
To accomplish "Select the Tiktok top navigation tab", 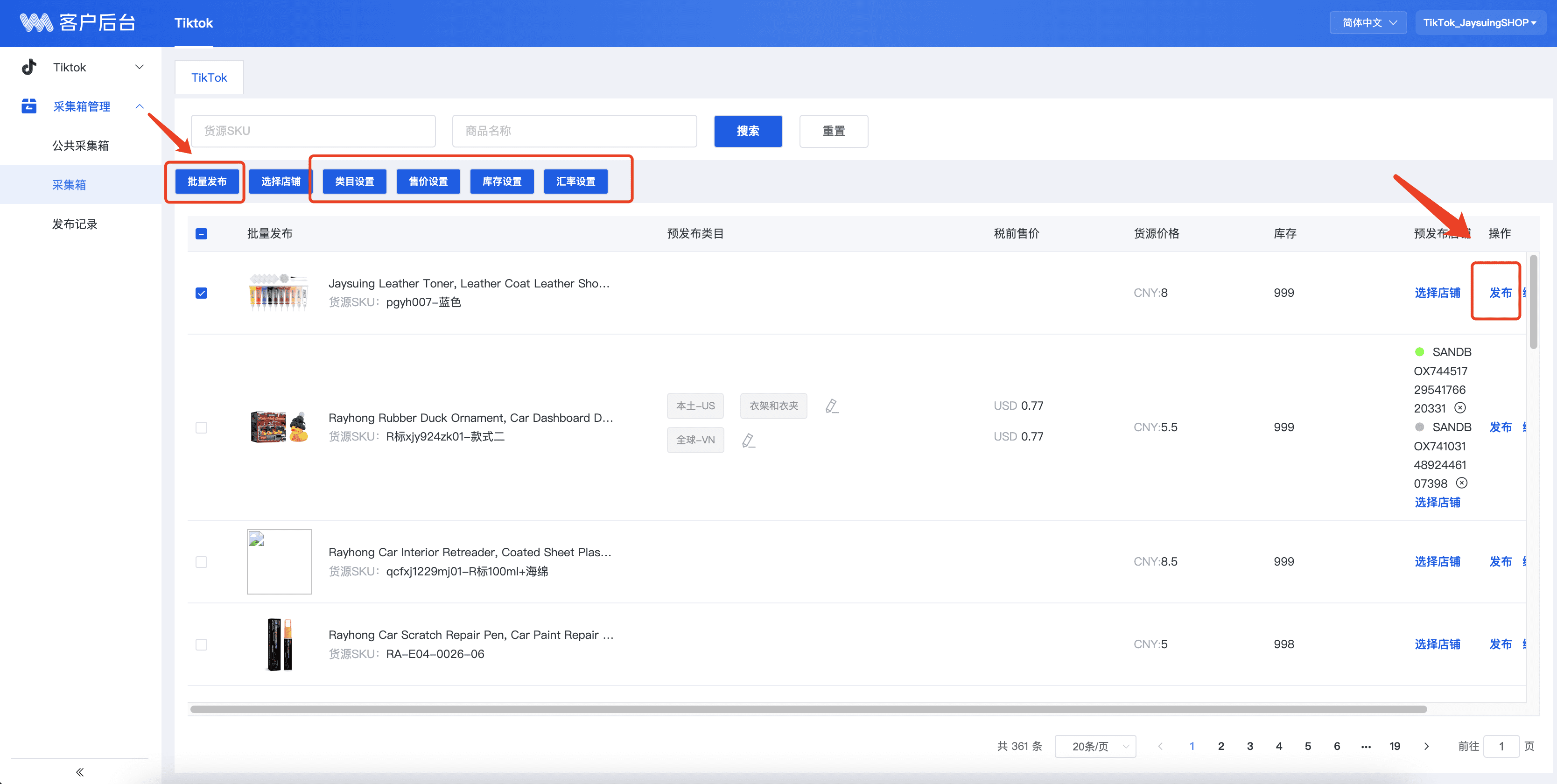I will click(193, 23).
